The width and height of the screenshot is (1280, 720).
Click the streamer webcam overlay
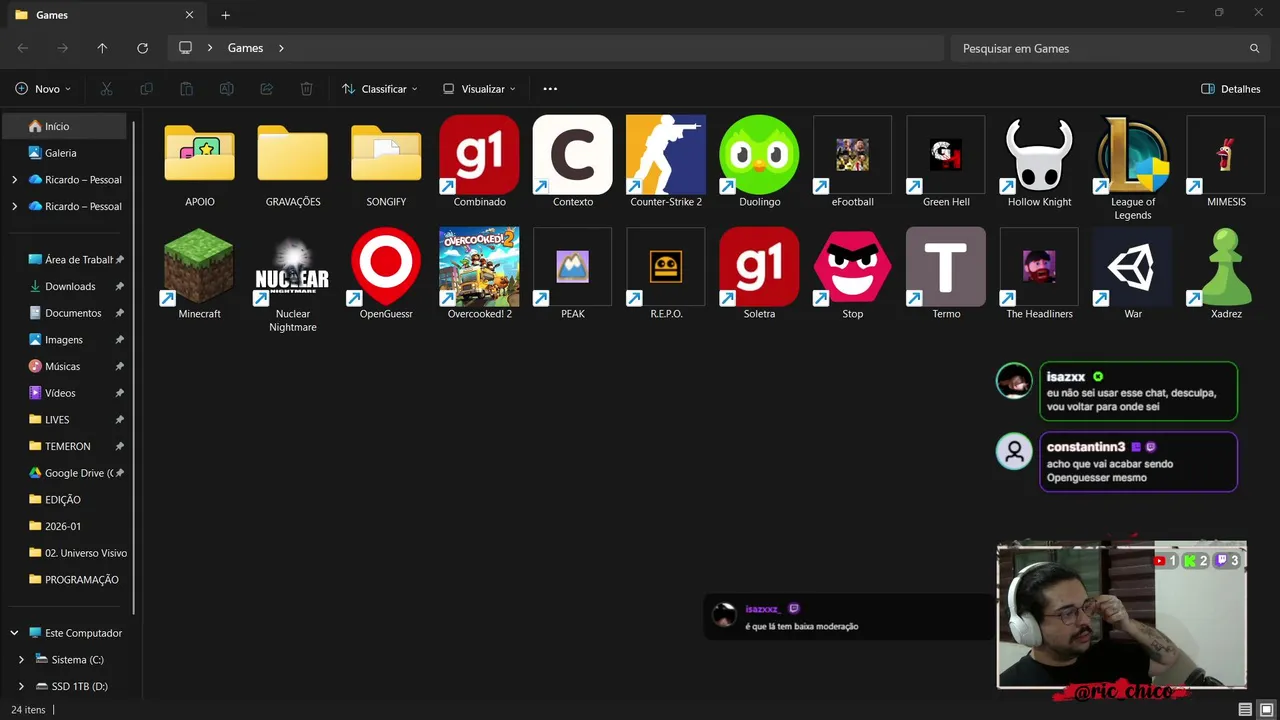[x=1122, y=616]
